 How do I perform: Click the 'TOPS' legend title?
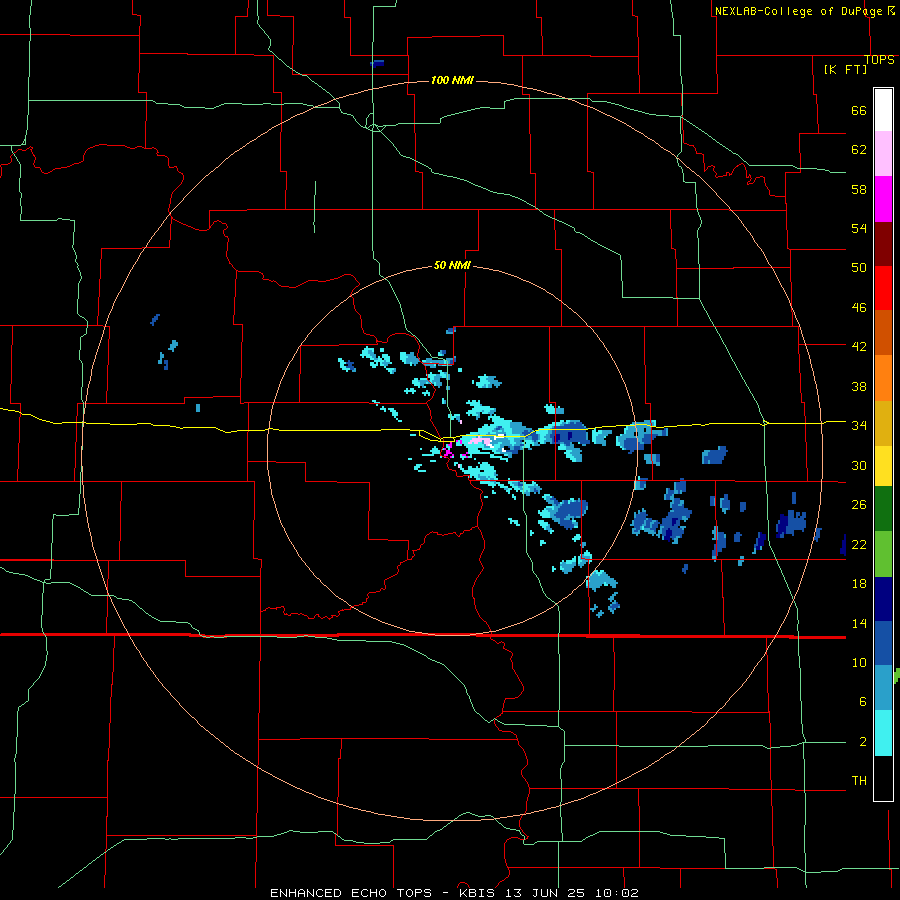click(879, 60)
